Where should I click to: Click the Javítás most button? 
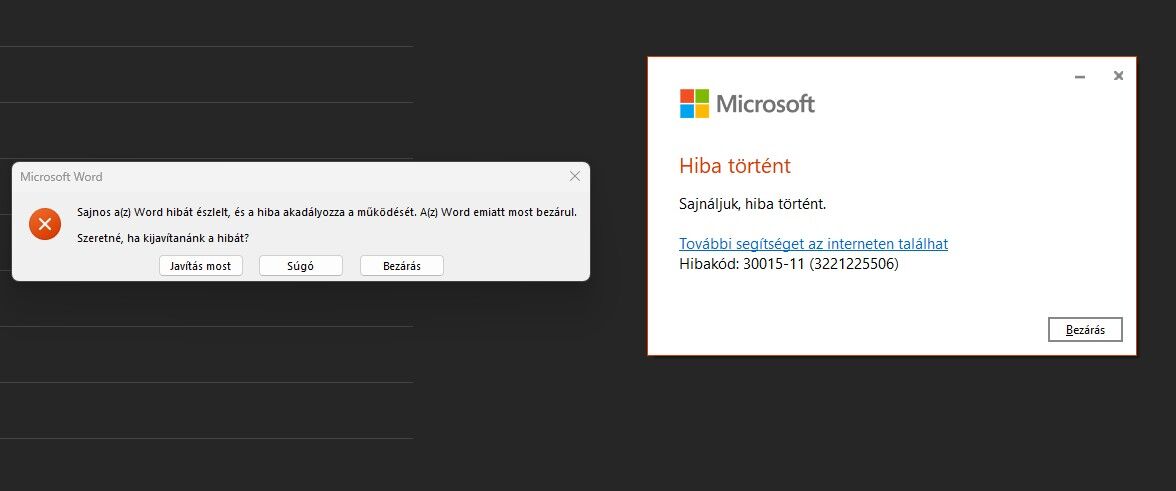pos(200,266)
